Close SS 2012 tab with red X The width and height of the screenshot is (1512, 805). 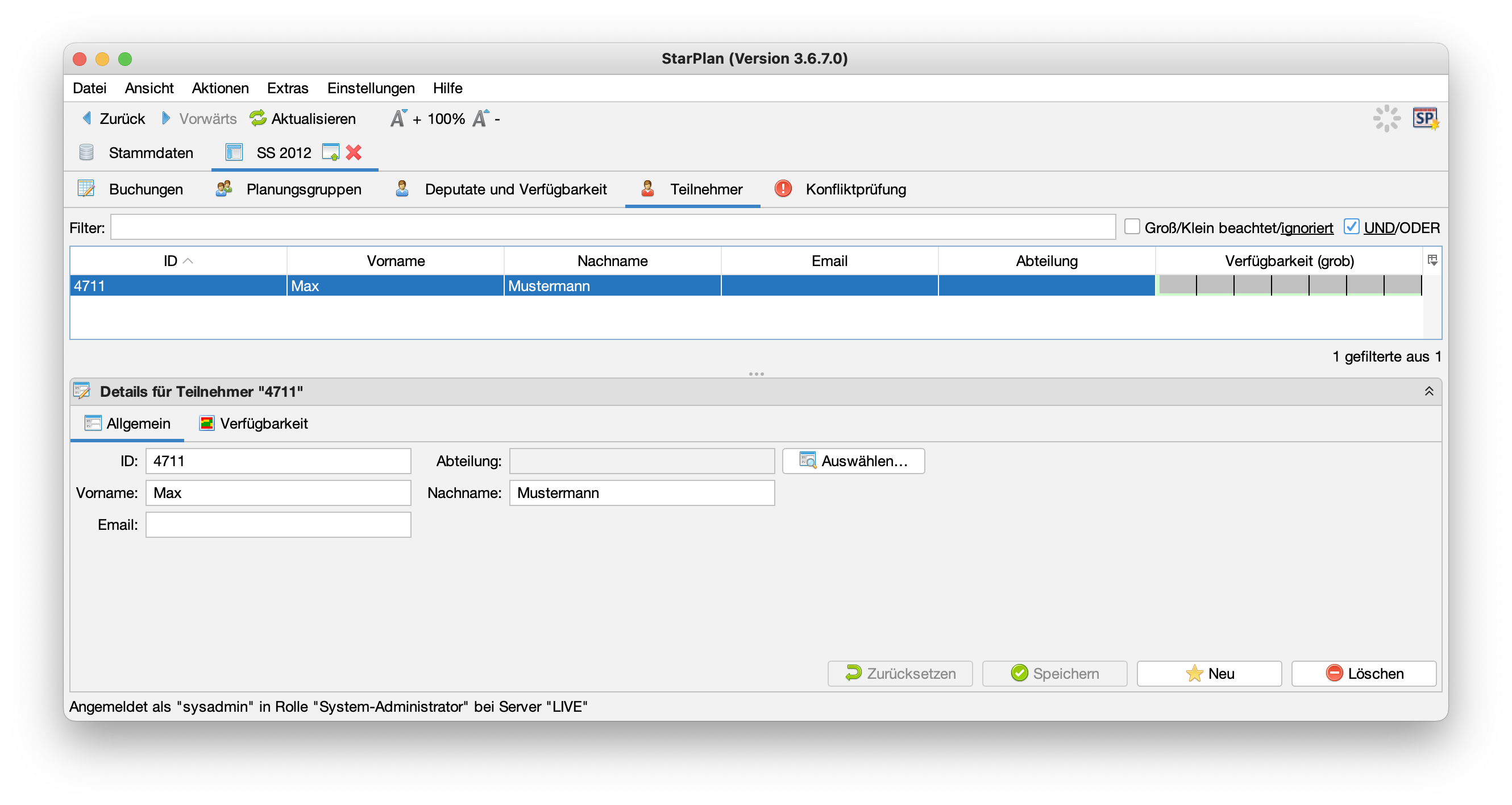pos(354,153)
